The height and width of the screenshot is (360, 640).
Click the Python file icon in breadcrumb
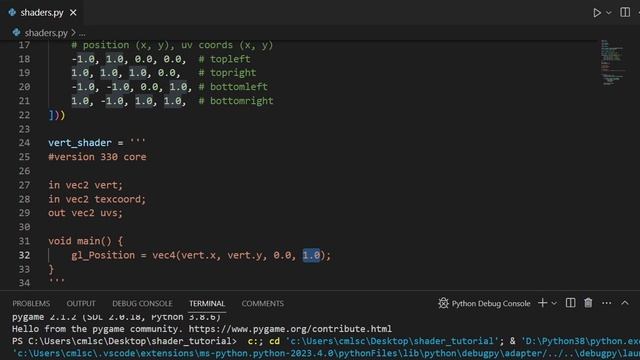(x=16, y=32)
